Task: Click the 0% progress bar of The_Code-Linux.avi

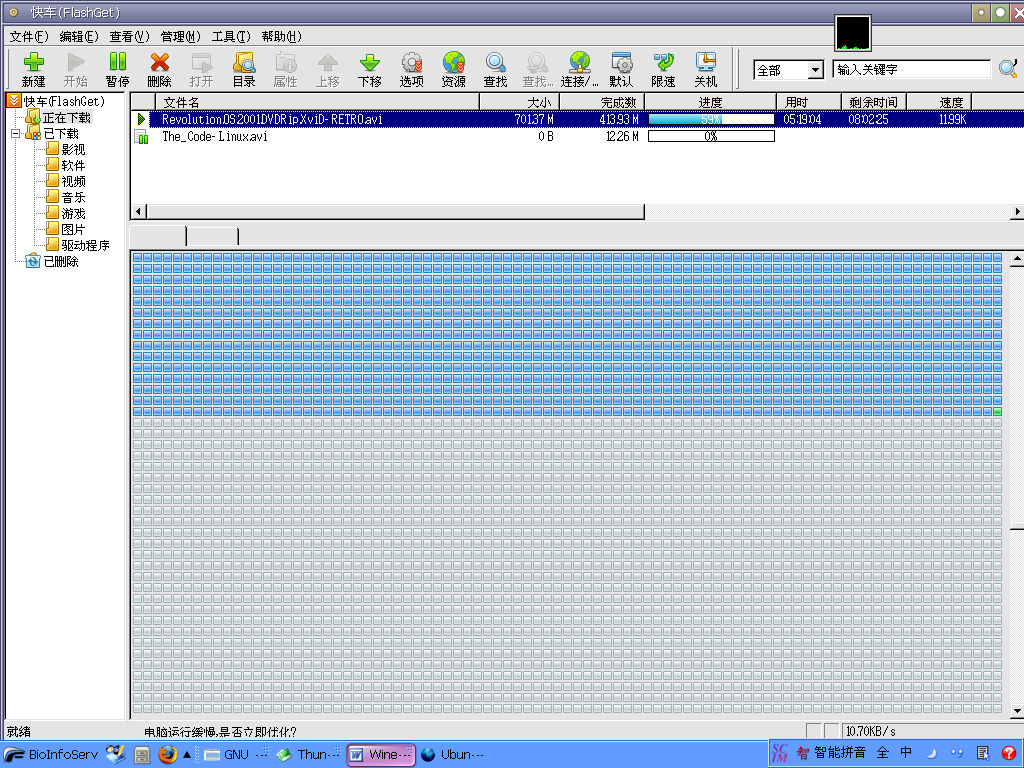Action: coord(711,136)
